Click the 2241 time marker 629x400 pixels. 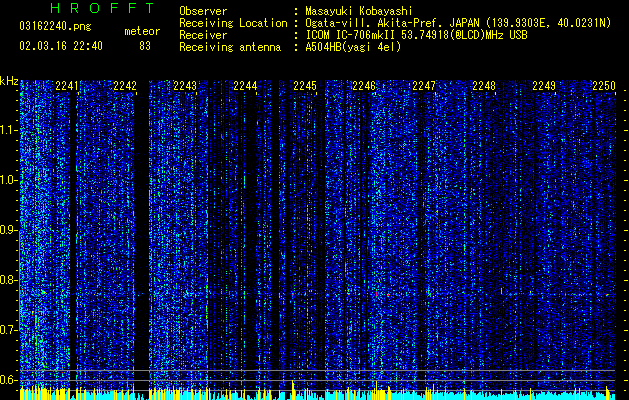click(67, 86)
